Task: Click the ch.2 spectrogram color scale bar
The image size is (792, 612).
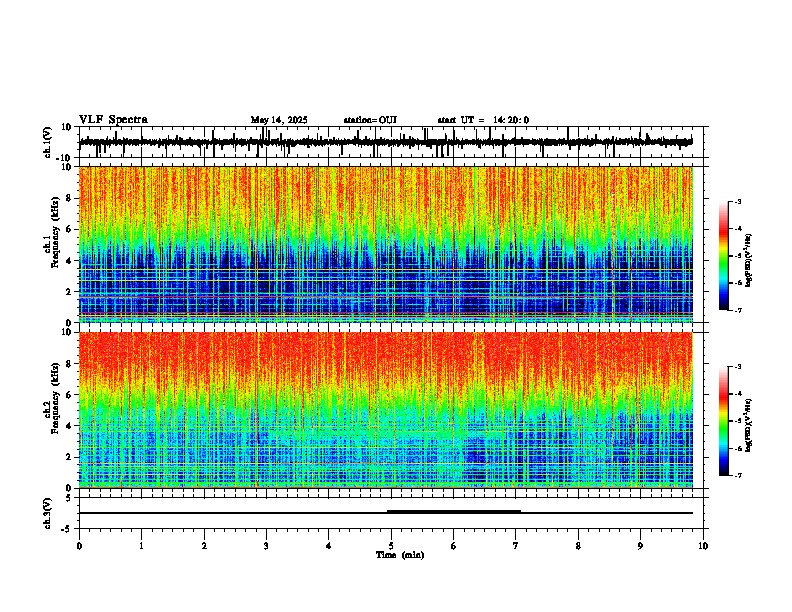Action: (724, 421)
